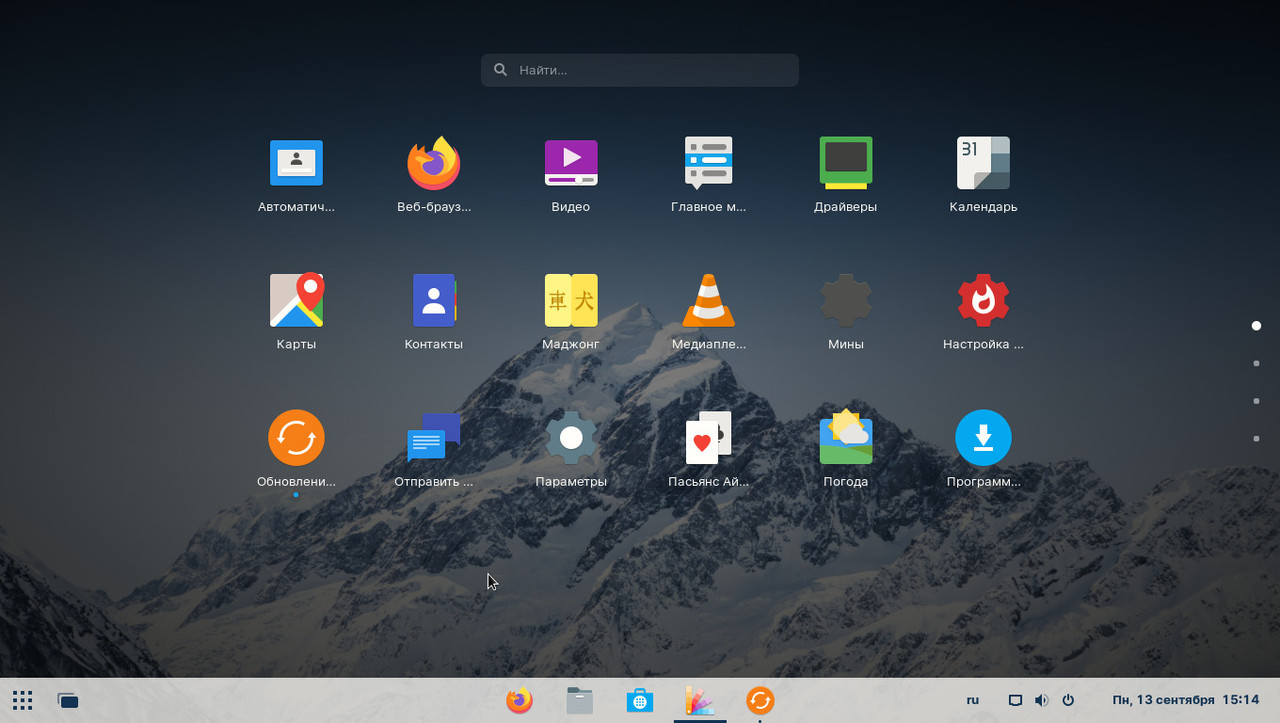Image resolution: width=1280 pixels, height=723 pixels.
Task: Open the Автоматич... app icon
Action: (296, 163)
